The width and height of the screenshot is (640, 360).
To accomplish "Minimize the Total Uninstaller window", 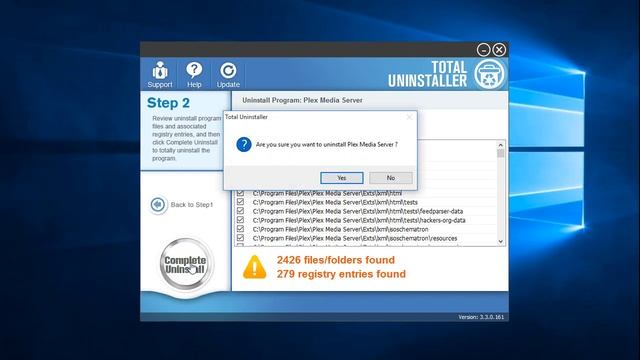I will 483,50.
